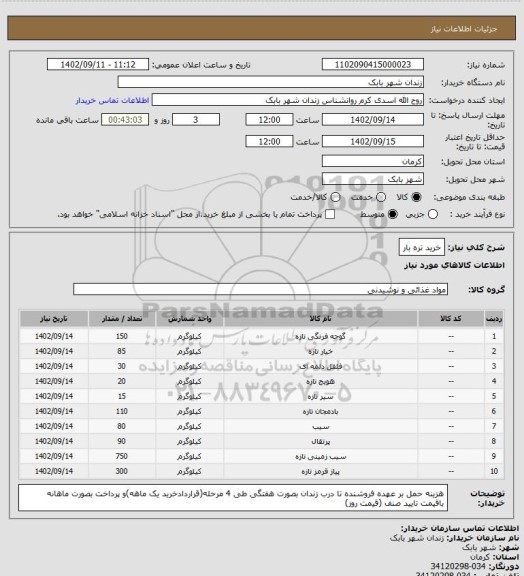Select the پیاز قرمز تازه item name
Viewport: 524px width, 576px height.
(320, 472)
